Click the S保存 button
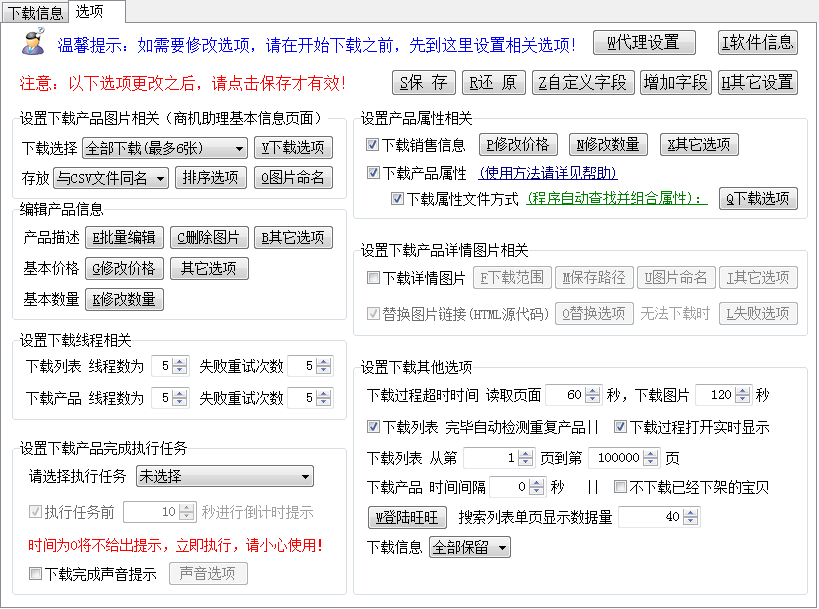Viewport: 819px width, 609px height. (x=424, y=83)
